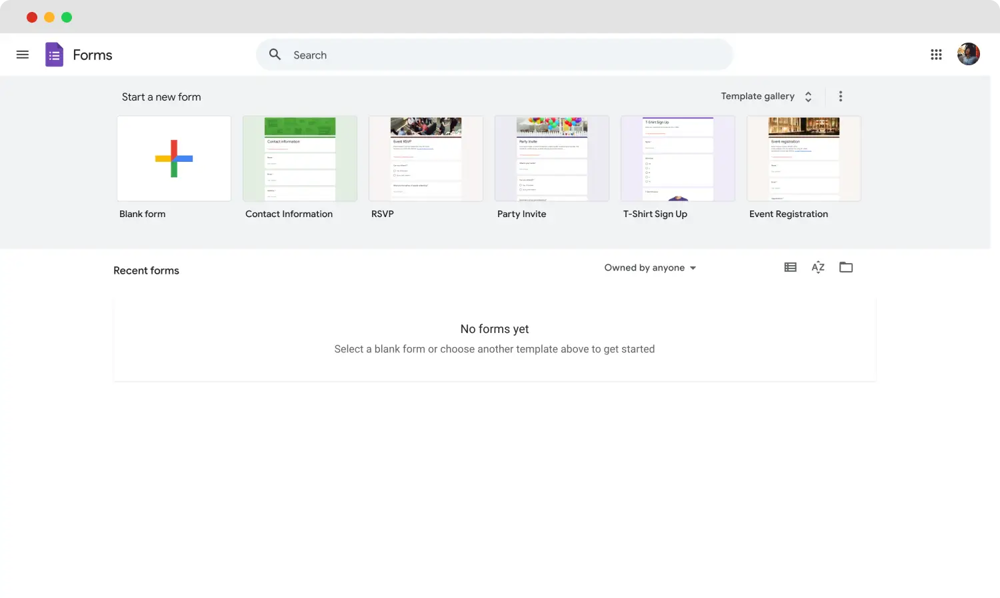1000x598 pixels.
Task: Type in the Search field
Action: coord(500,55)
